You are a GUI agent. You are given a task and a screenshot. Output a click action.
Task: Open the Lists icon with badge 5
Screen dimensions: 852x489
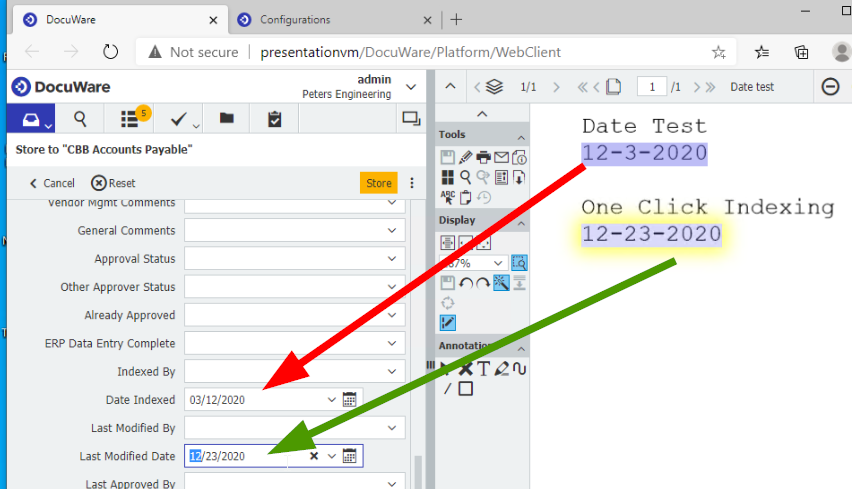130,119
